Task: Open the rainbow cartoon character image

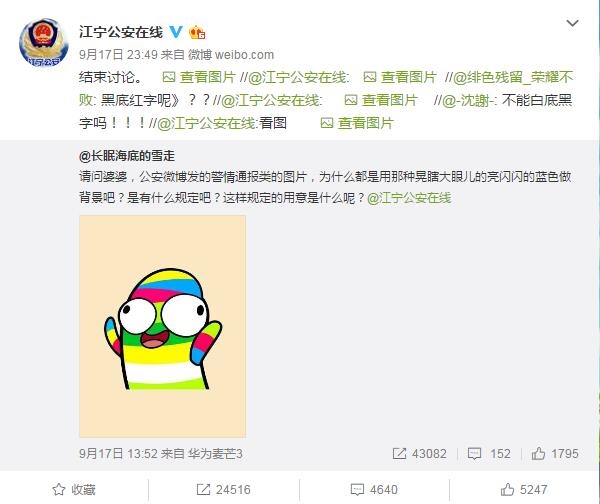Action: pyautogui.click(x=162, y=326)
